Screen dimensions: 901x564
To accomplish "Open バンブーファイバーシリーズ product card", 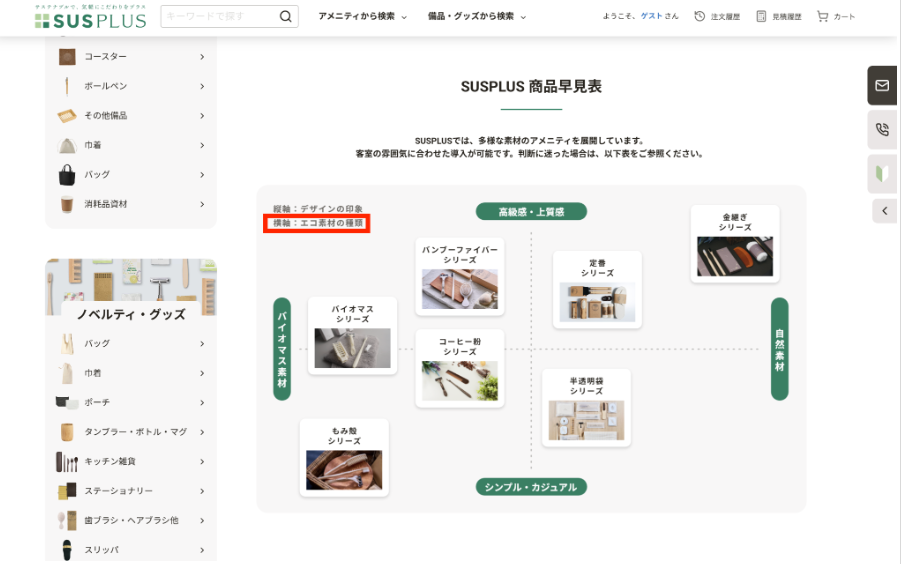I will pos(460,277).
